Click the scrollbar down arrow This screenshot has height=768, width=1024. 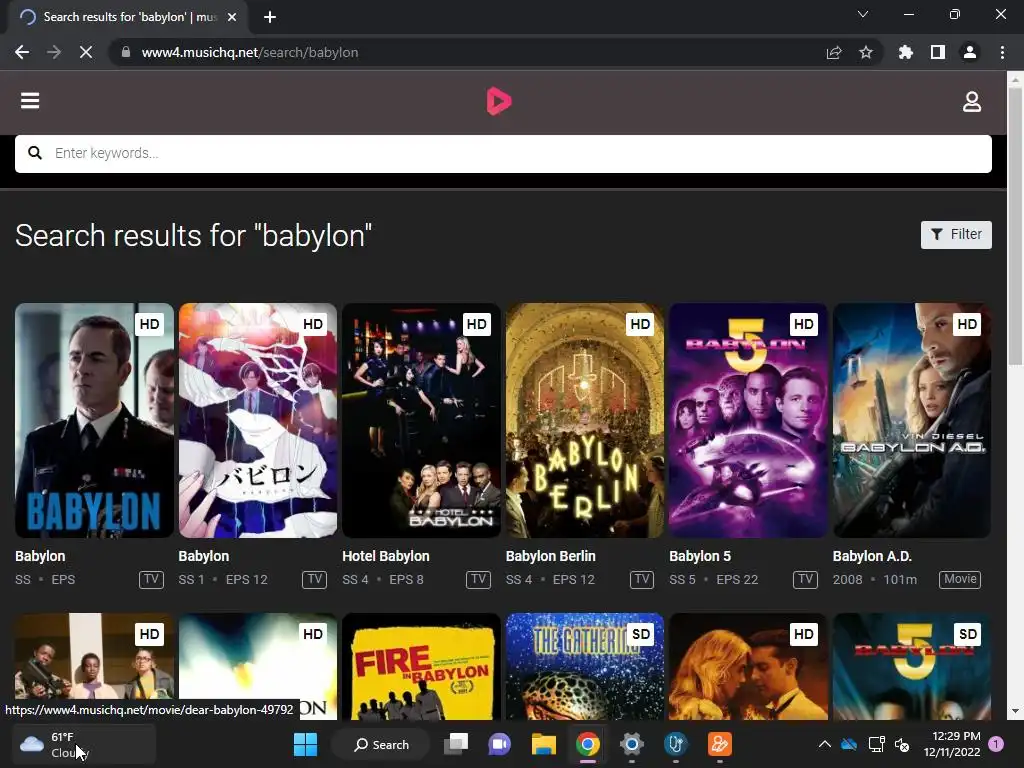pos(1015,711)
